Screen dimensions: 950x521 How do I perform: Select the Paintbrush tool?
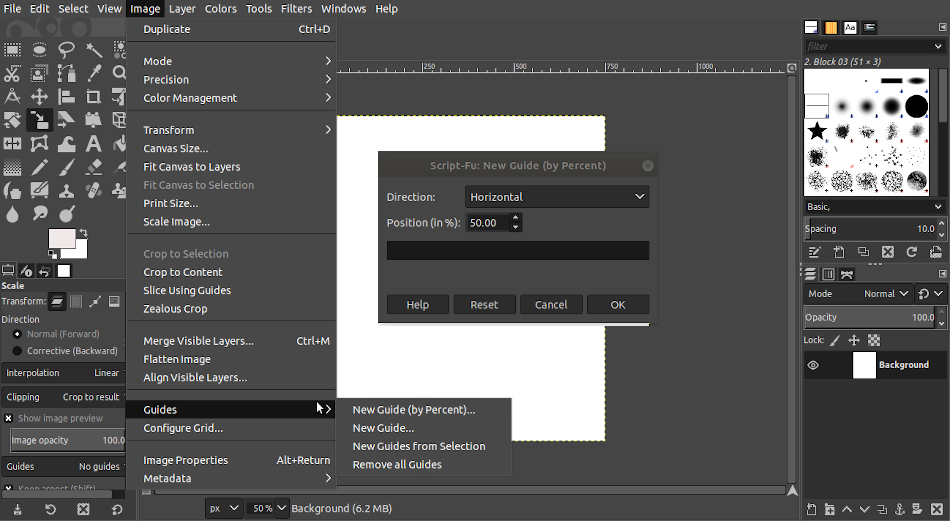(x=66, y=167)
